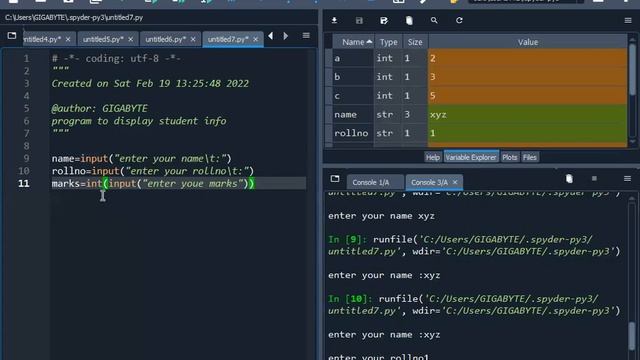Click the remove all variables icon in Variable Explorer
Image resolution: width=640 pixels, height=360 pixels.
(x=409, y=20)
